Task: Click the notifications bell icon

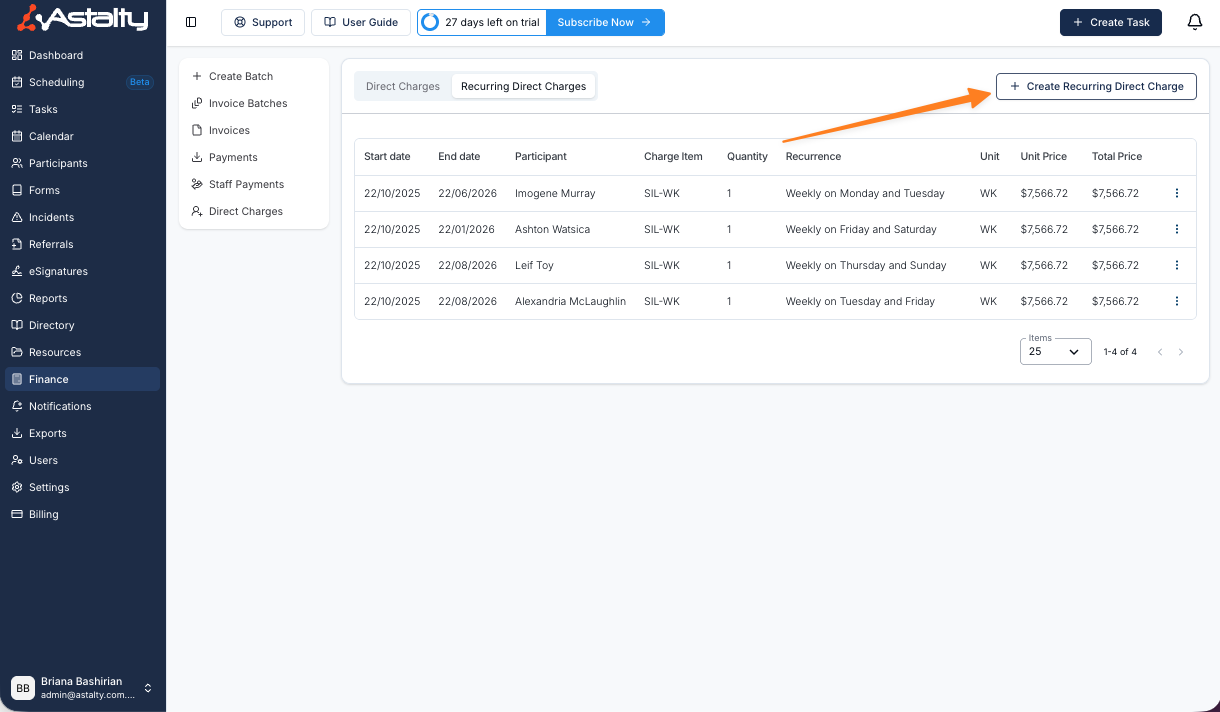Action: [x=1194, y=22]
